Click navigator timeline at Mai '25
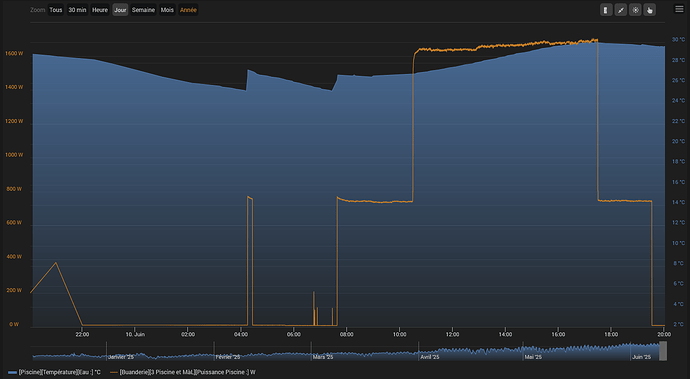This screenshot has width=690, height=379. pos(533,357)
